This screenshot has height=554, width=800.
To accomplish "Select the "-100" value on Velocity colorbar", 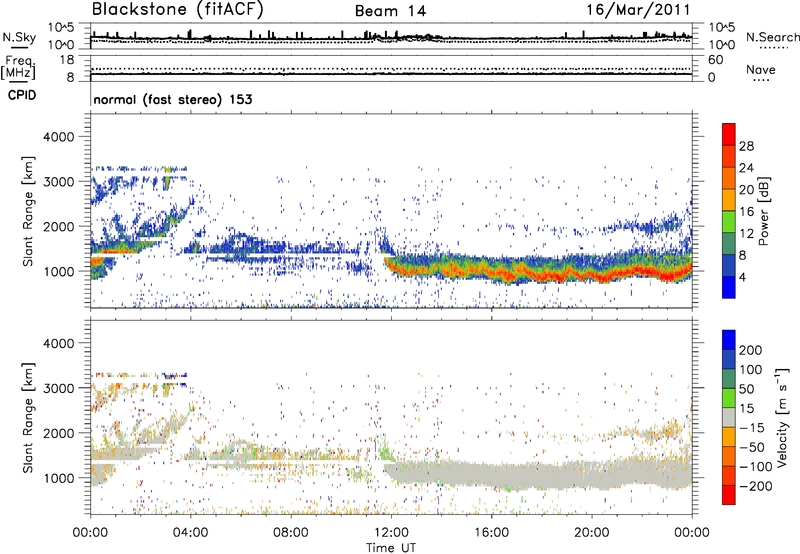I will coord(756,467).
